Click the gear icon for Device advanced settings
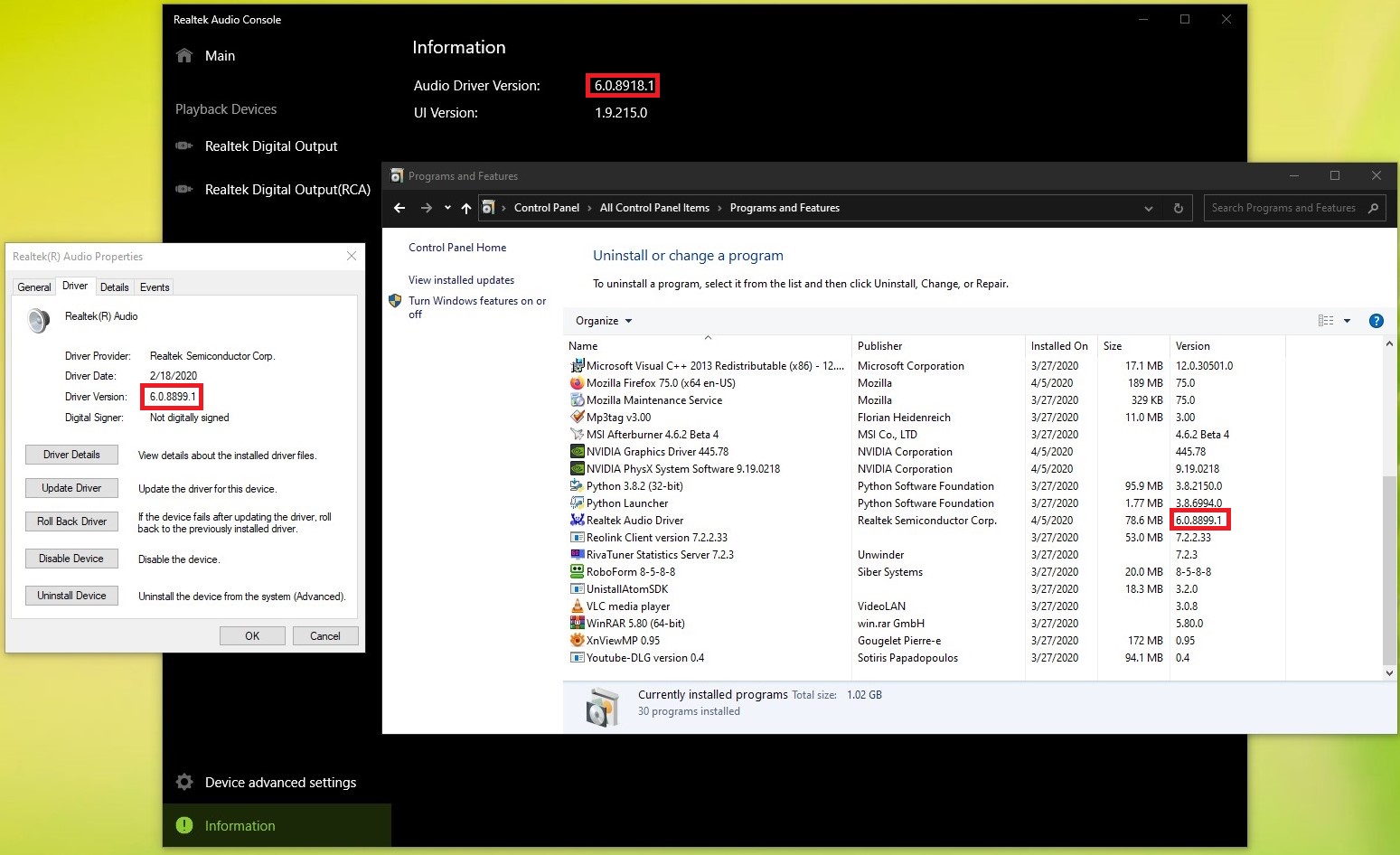1400x855 pixels. (184, 782)
